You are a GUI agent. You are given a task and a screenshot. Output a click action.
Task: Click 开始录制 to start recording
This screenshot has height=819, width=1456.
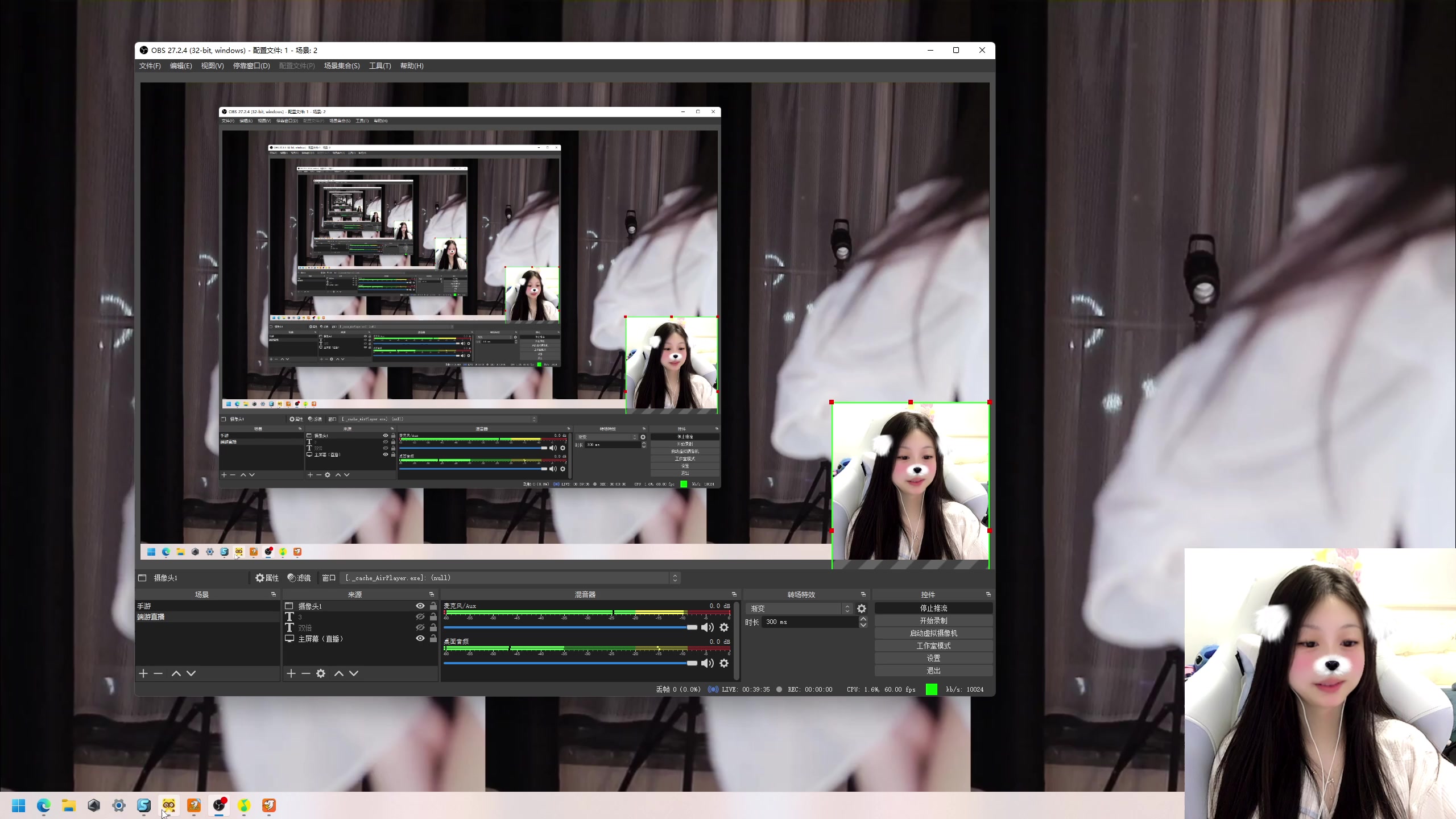click(x=934, y=621)
